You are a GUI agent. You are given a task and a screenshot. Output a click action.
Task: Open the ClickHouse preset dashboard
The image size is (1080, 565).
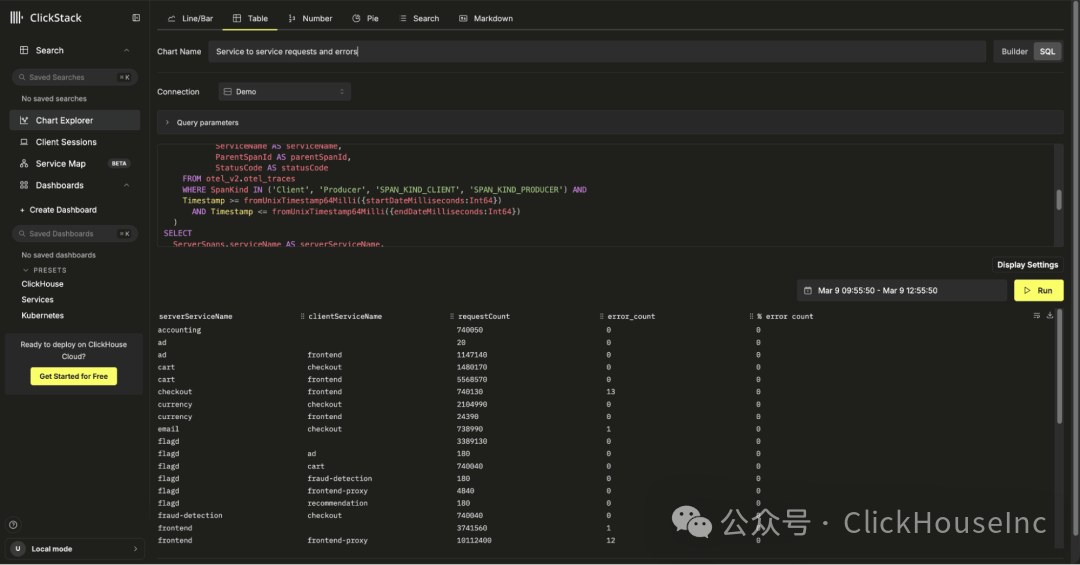pos(42,284)
